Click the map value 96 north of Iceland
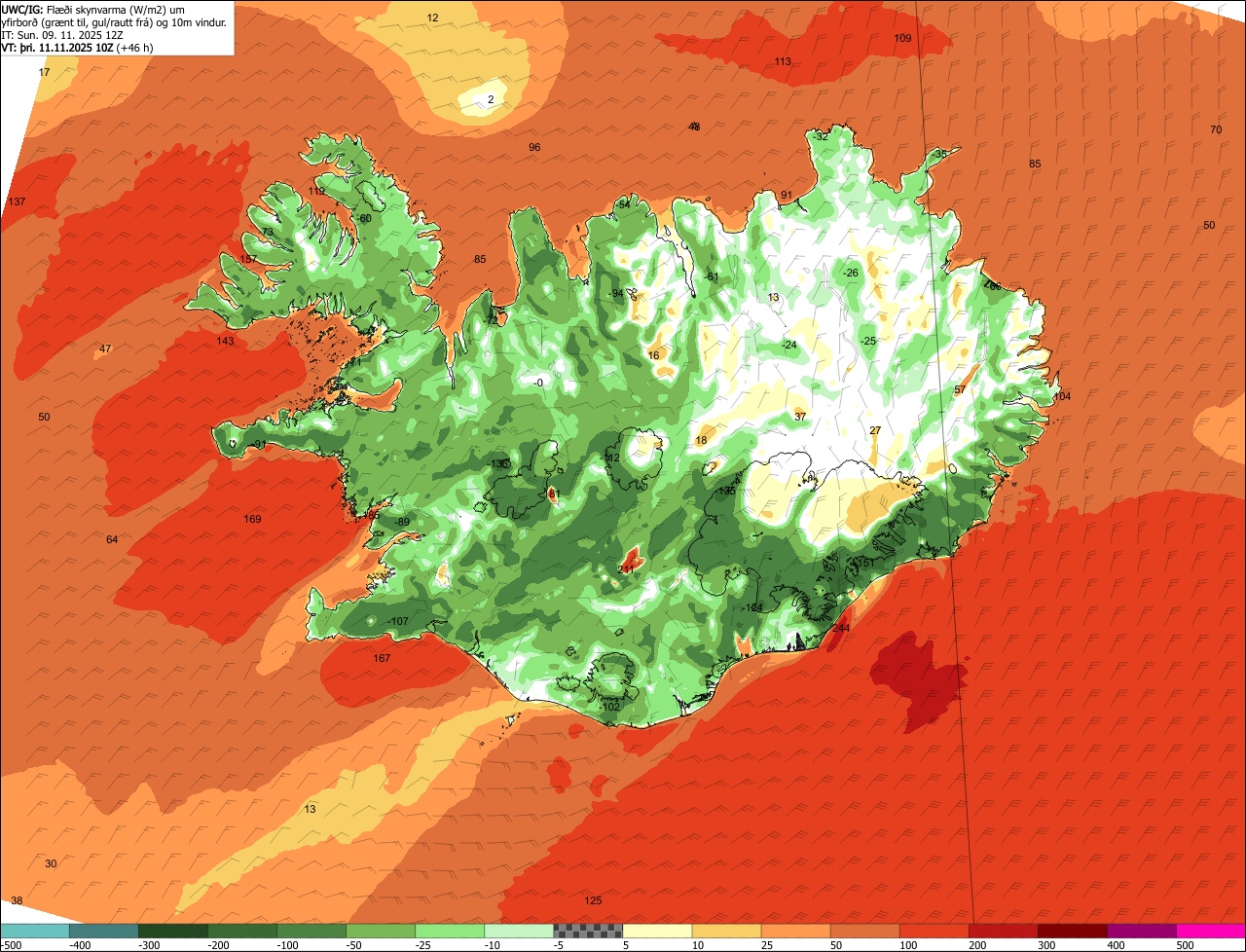Viewport: 1246px width, 952px height. 534,147
